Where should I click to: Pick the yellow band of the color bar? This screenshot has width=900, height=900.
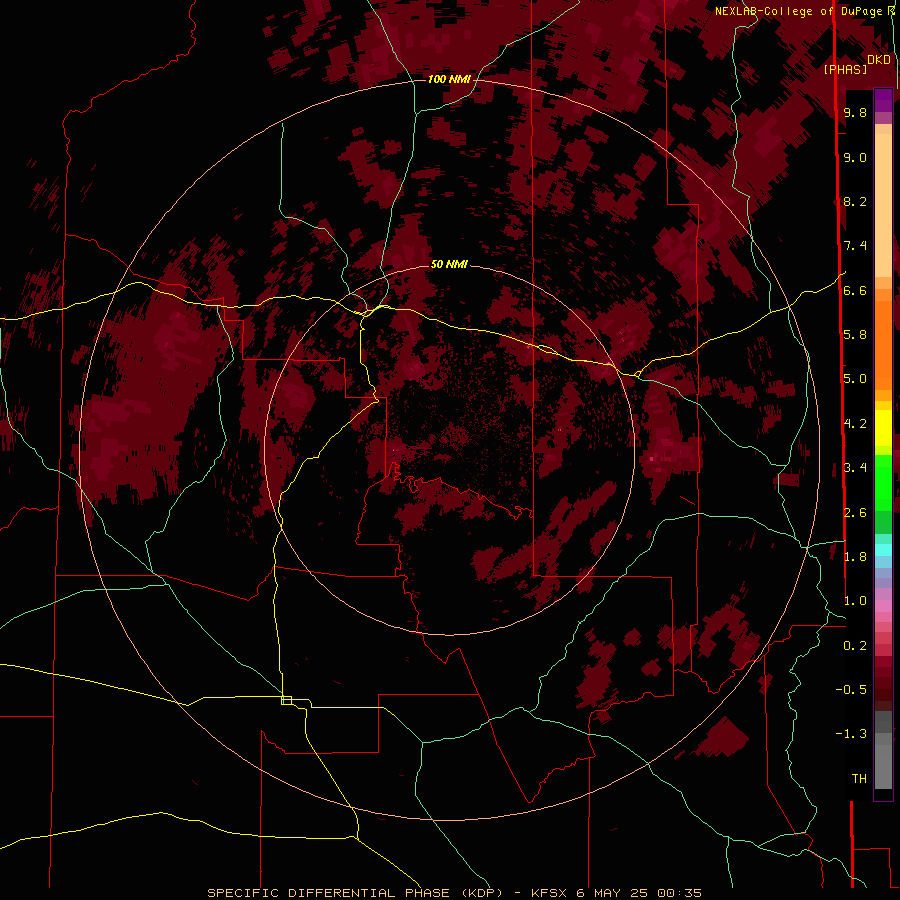pyautogui.click(x=883, y=428)
